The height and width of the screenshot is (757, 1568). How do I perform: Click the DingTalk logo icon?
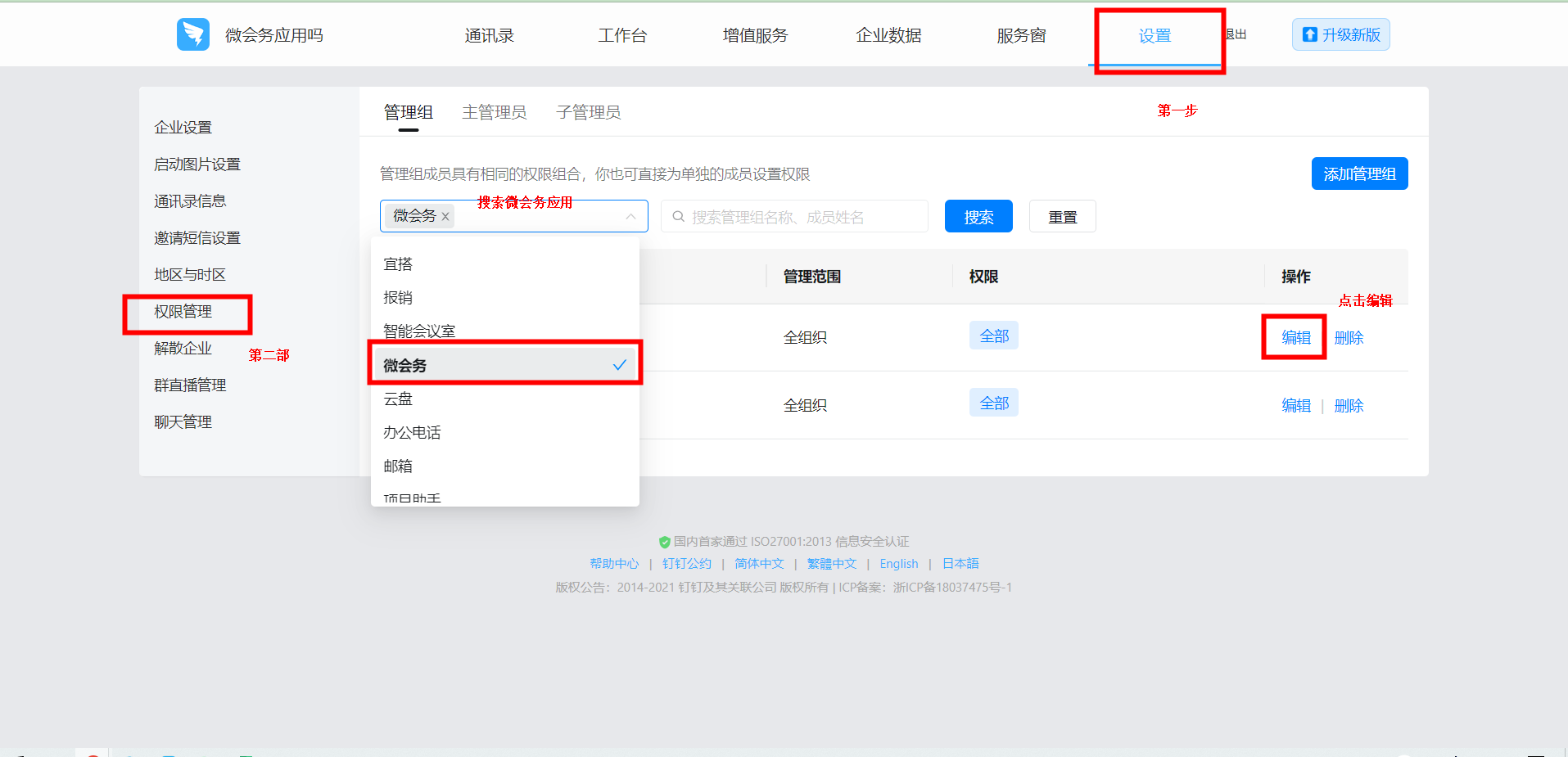coord(193,34)
